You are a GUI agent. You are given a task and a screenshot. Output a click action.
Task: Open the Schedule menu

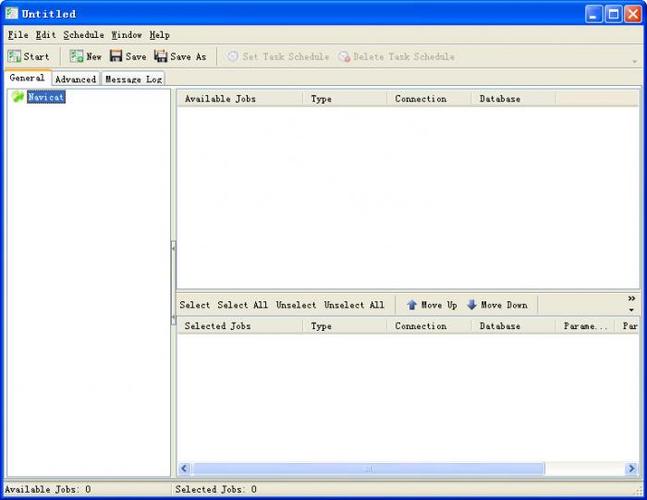(84, 35)
